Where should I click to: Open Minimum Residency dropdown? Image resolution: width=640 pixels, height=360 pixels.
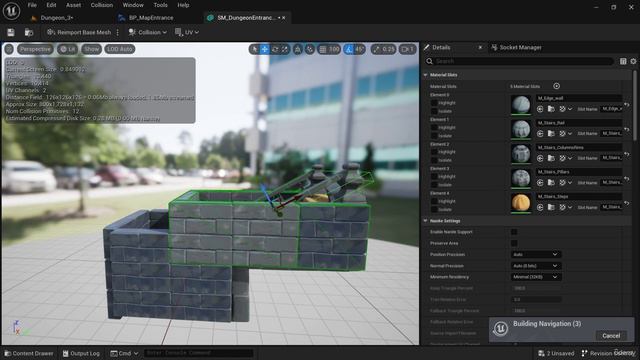coord(536,277)
